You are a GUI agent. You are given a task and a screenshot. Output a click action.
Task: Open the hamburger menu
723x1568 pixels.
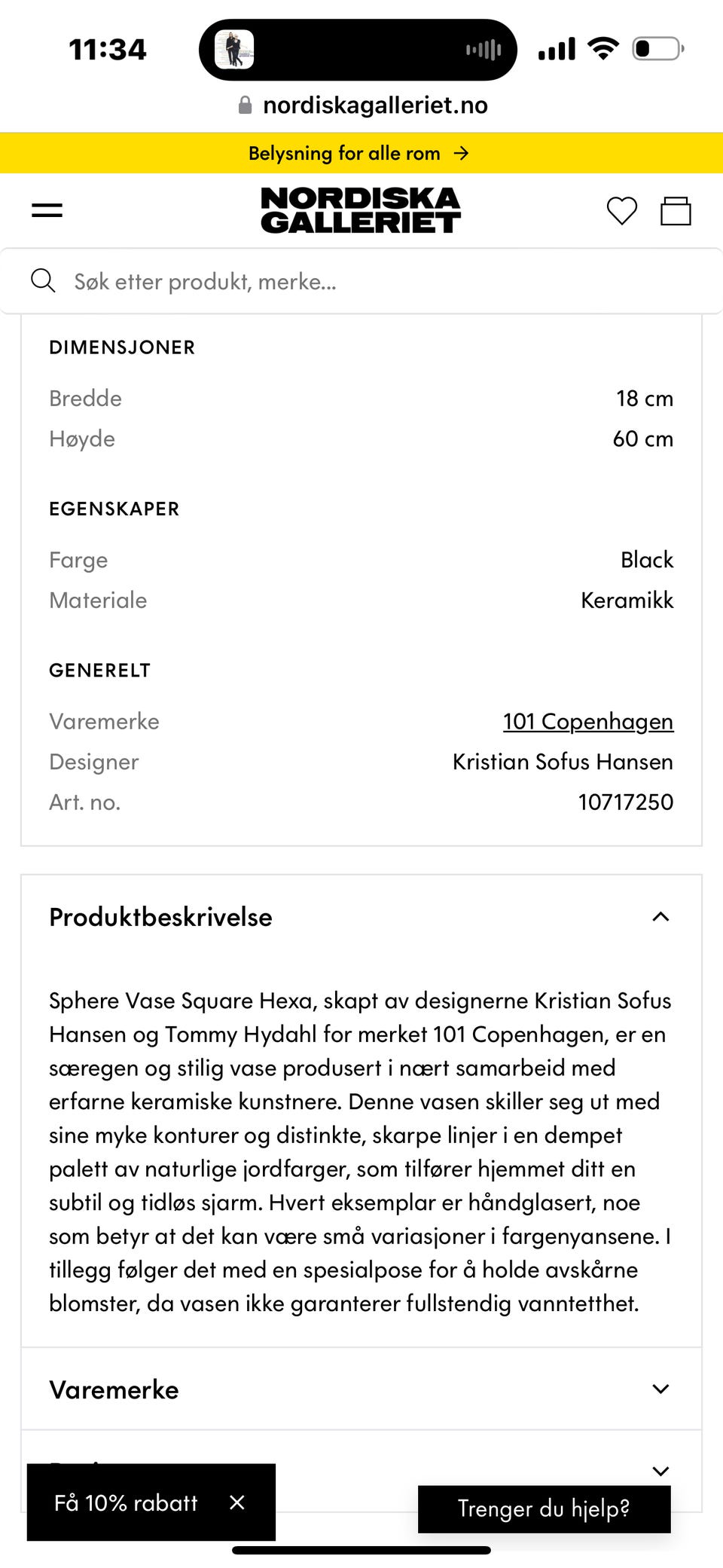coord(47,210)
